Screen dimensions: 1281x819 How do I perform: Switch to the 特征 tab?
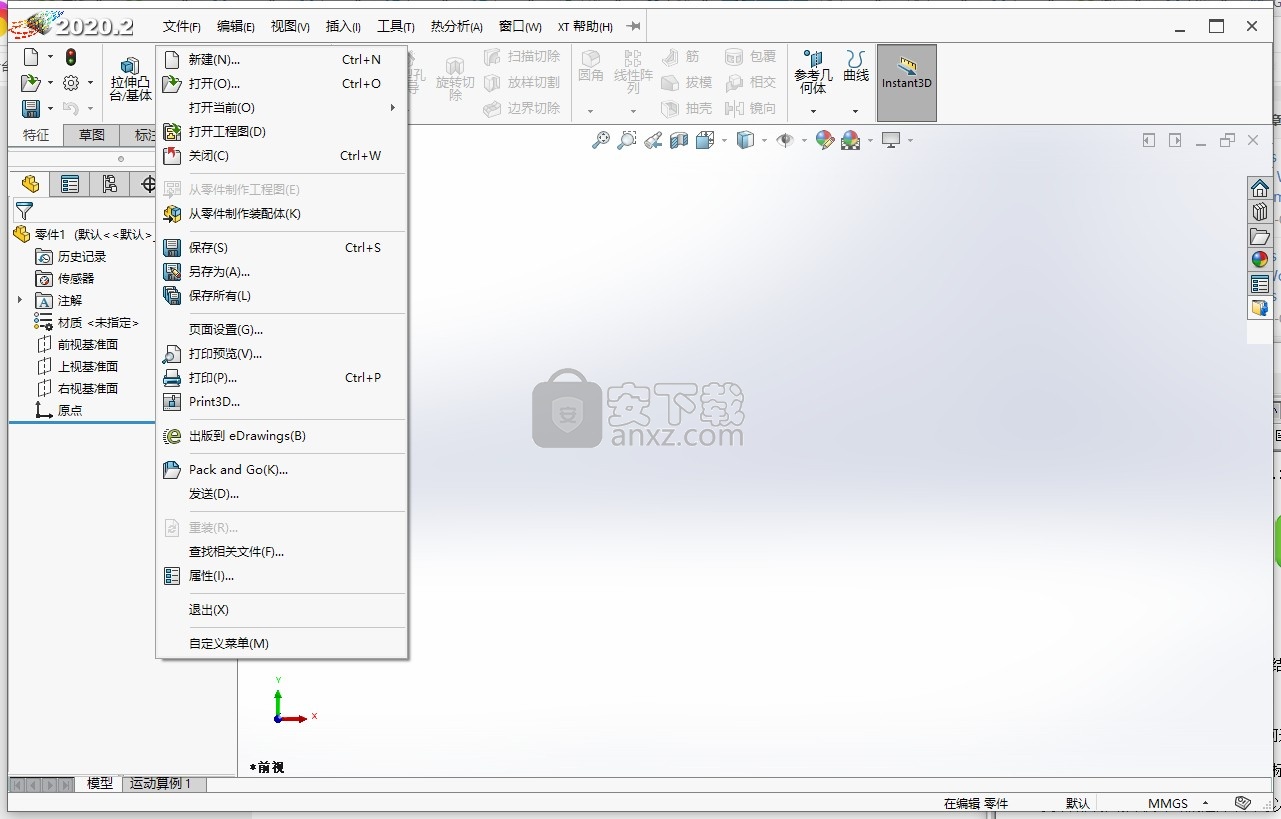(36, 135)
